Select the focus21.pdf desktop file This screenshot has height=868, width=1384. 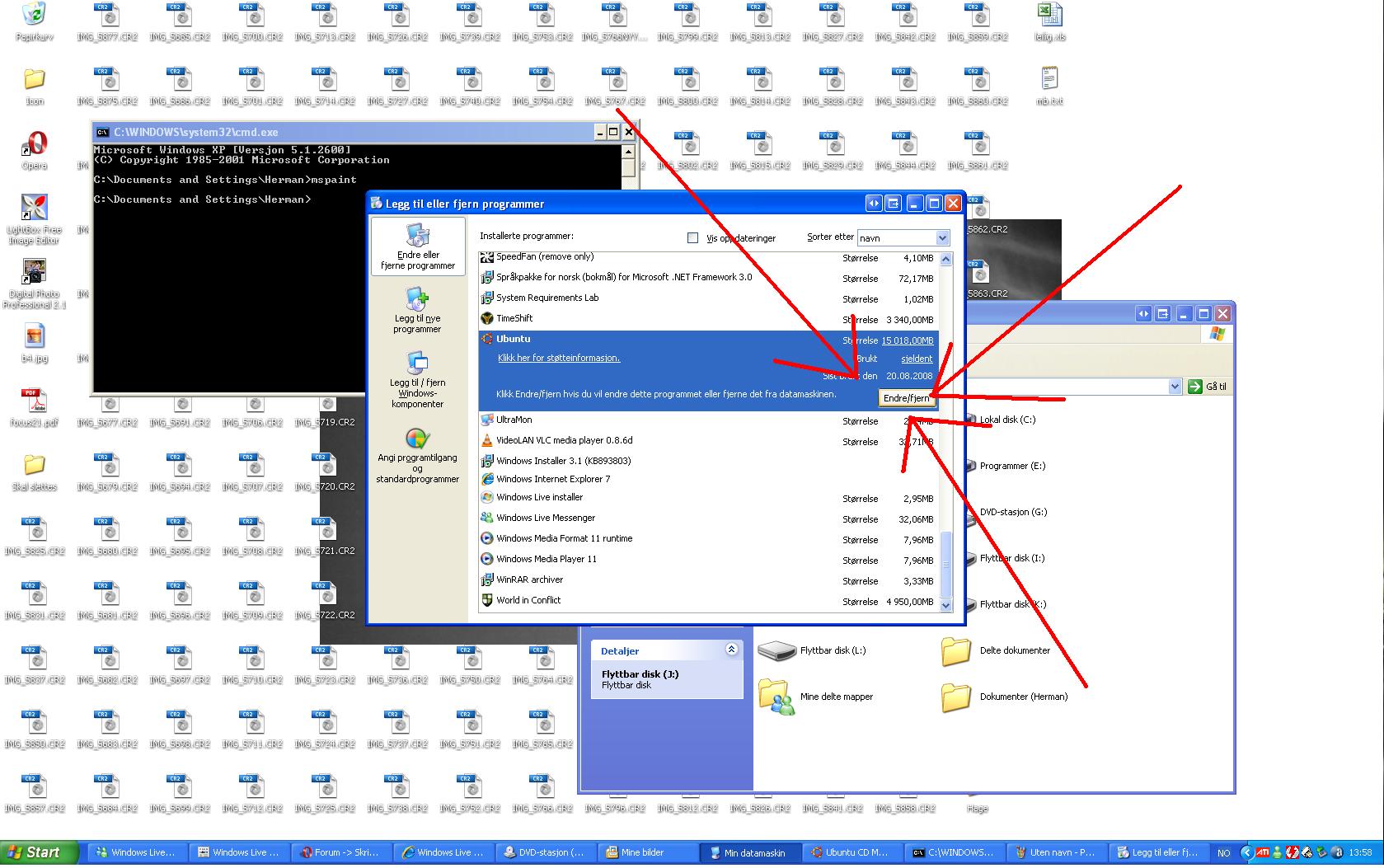[35, 408]
